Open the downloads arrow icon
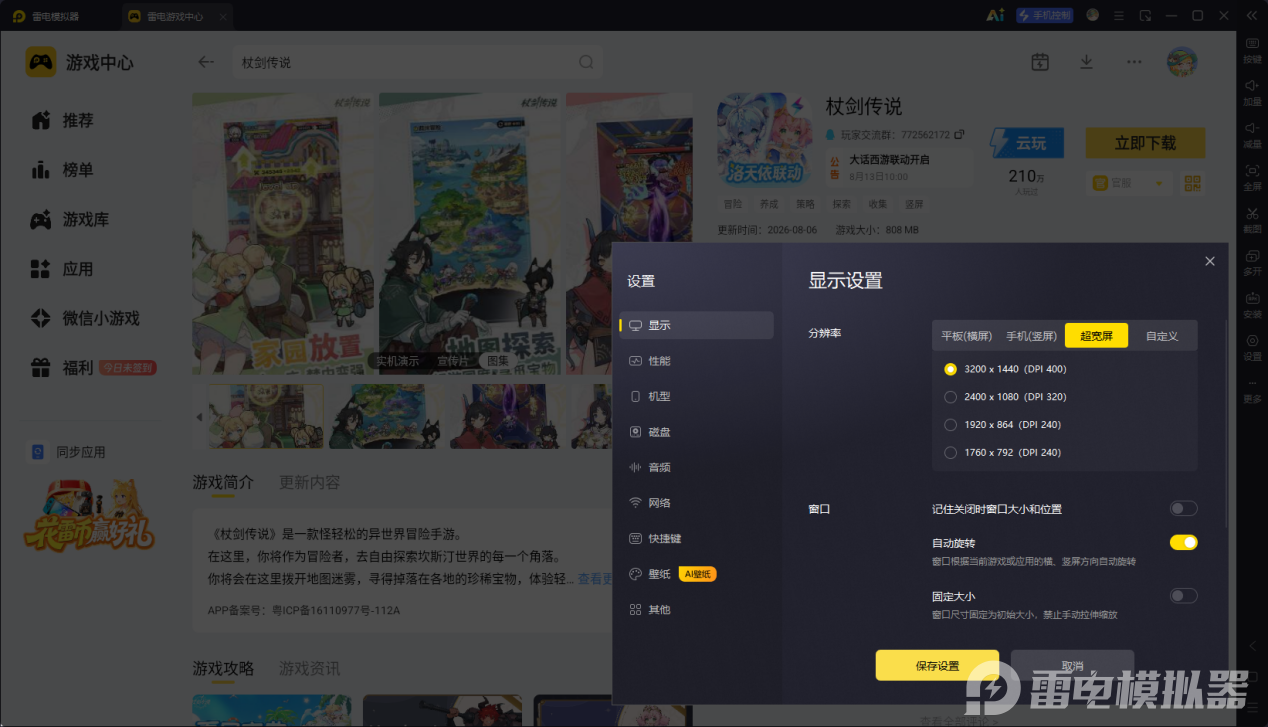The width and height of the screenshot is (1268, 727). [x=1087, y=62]
